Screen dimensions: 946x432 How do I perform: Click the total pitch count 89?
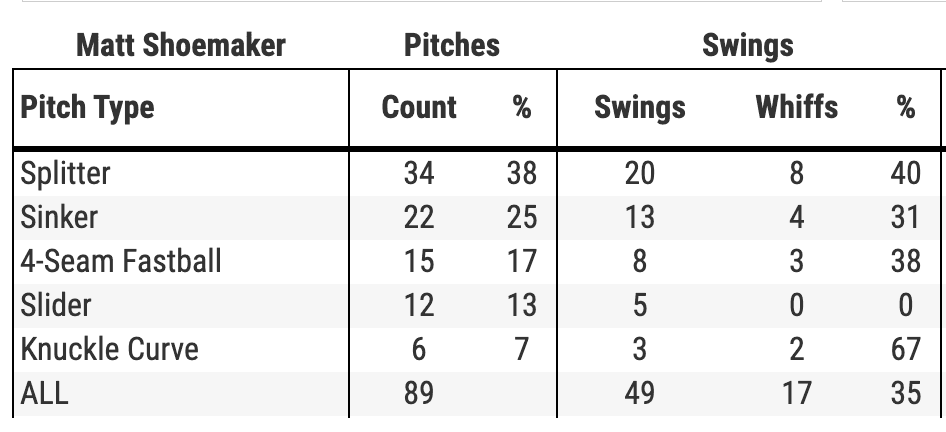[x=419, y=393]
